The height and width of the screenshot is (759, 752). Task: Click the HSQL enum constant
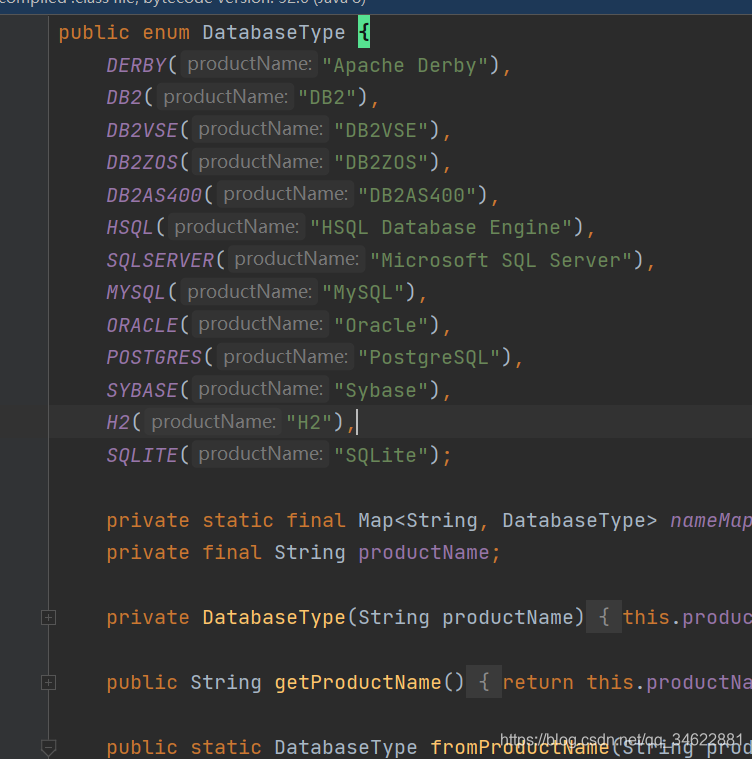[130, 228]
